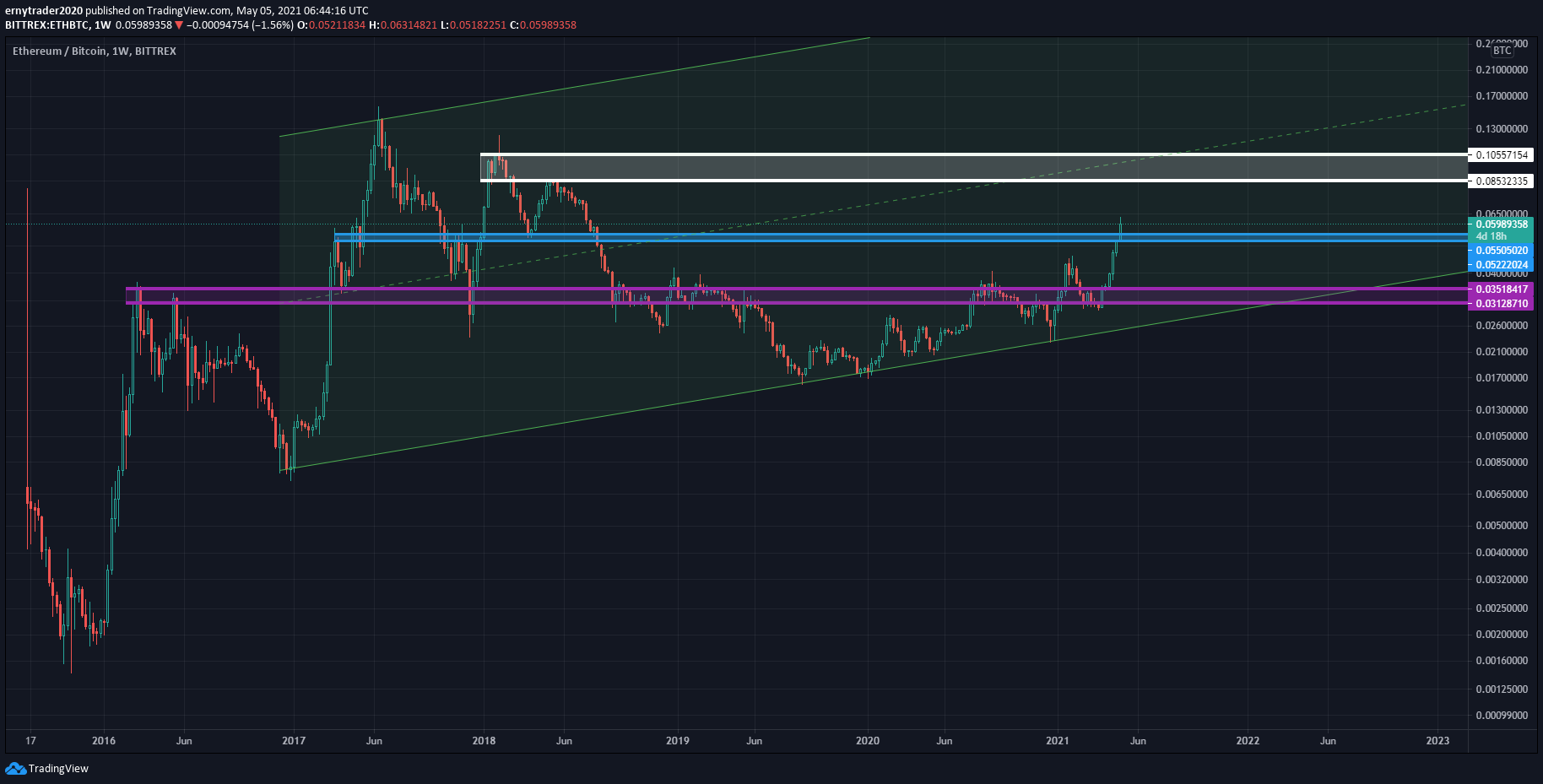Click the red down-triangle change indicator
The height and width of the screenshot is (784, 1543).
coord(179,25)
